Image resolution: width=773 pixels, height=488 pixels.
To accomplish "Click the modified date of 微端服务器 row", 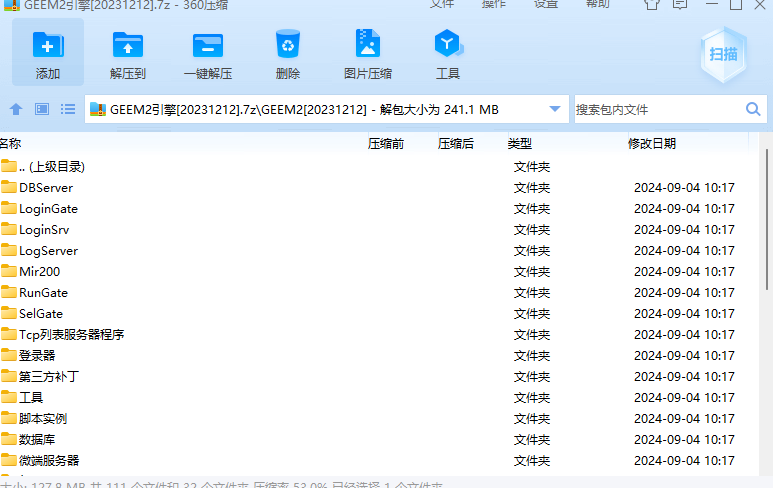I will [x=684, y=460].
